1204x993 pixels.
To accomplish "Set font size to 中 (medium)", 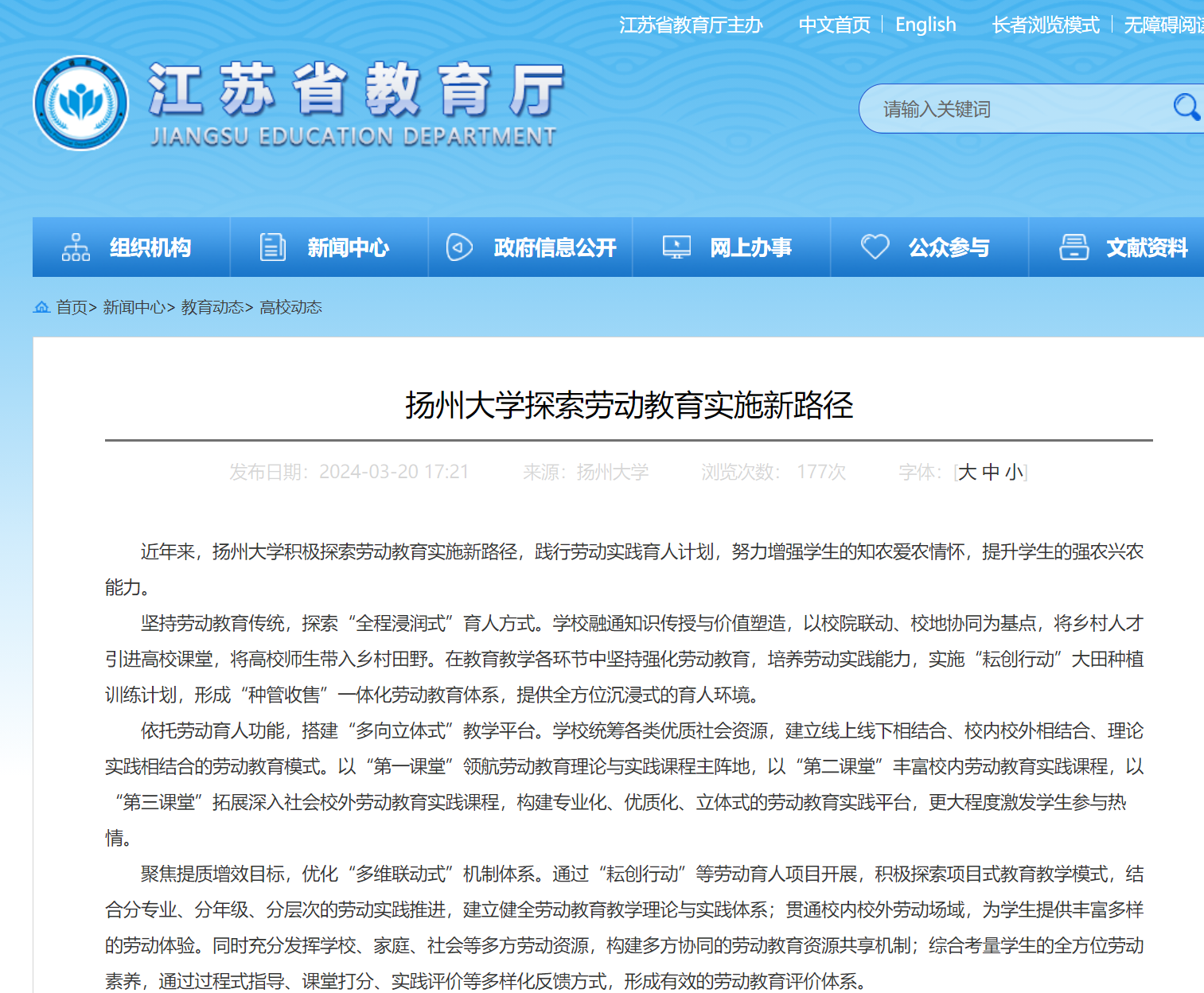I will (991, 473).
